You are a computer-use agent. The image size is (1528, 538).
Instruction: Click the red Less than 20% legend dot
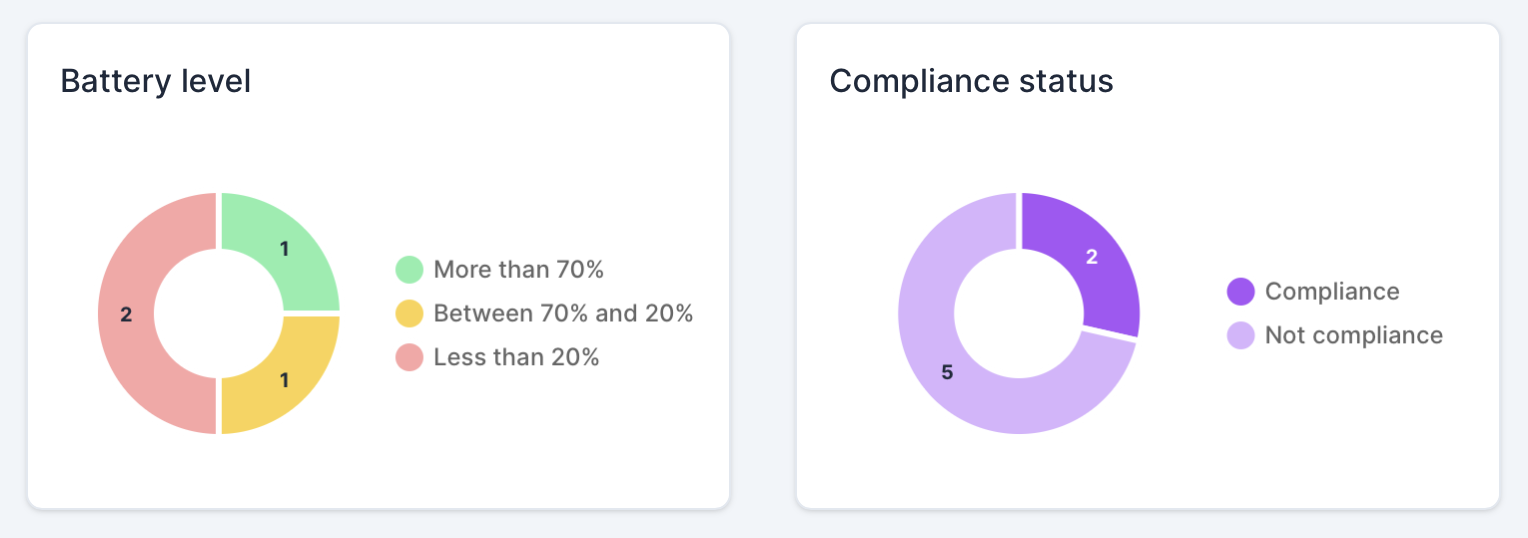(410, 358)
